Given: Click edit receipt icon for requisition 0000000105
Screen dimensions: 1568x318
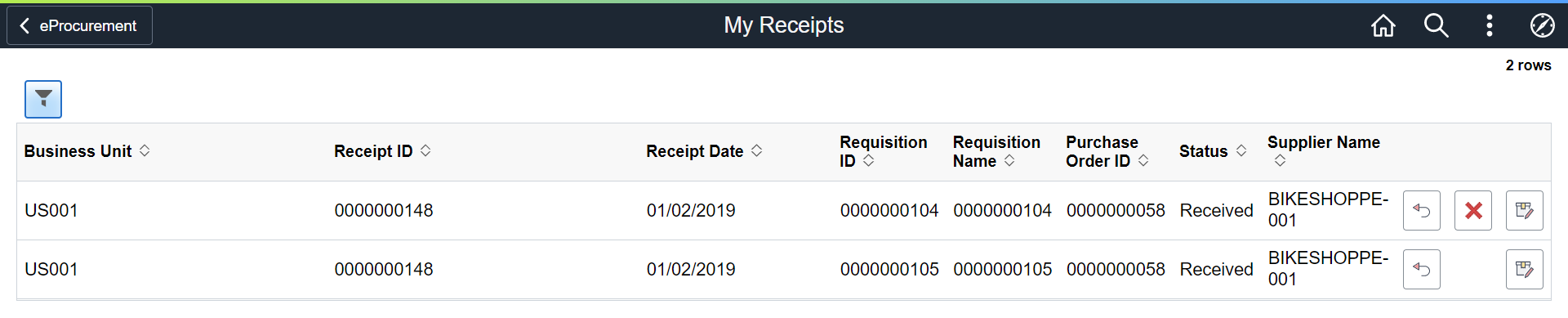Looking at the screenshot, I should coord(1525,270).
